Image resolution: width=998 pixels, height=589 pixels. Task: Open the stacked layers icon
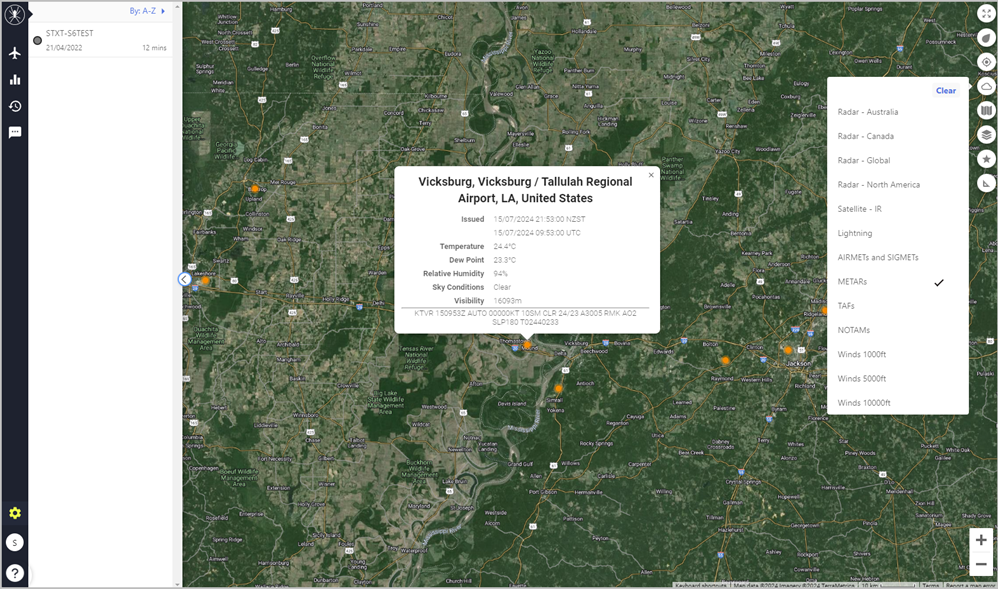(986, 135)
